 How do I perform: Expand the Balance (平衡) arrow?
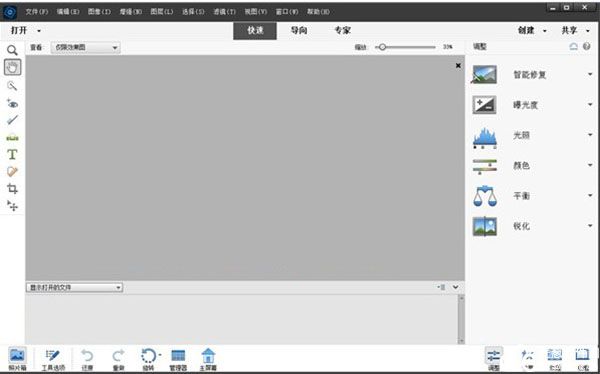[590, 196]
